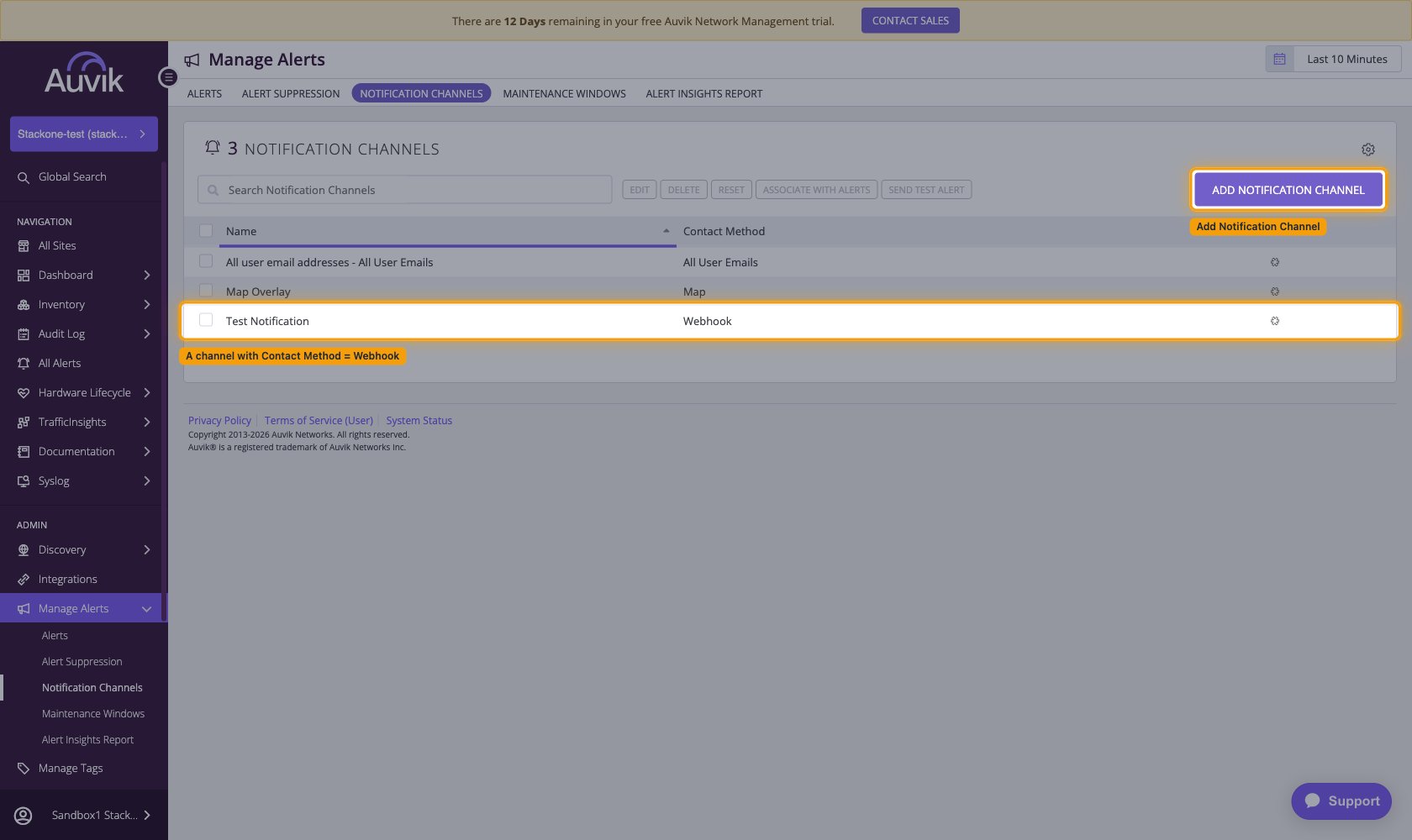Collapse the Manage Alerts submenu chevron
Image resolution: width=1412 pixels, height=840 pixels.
[x=147, y=609]
